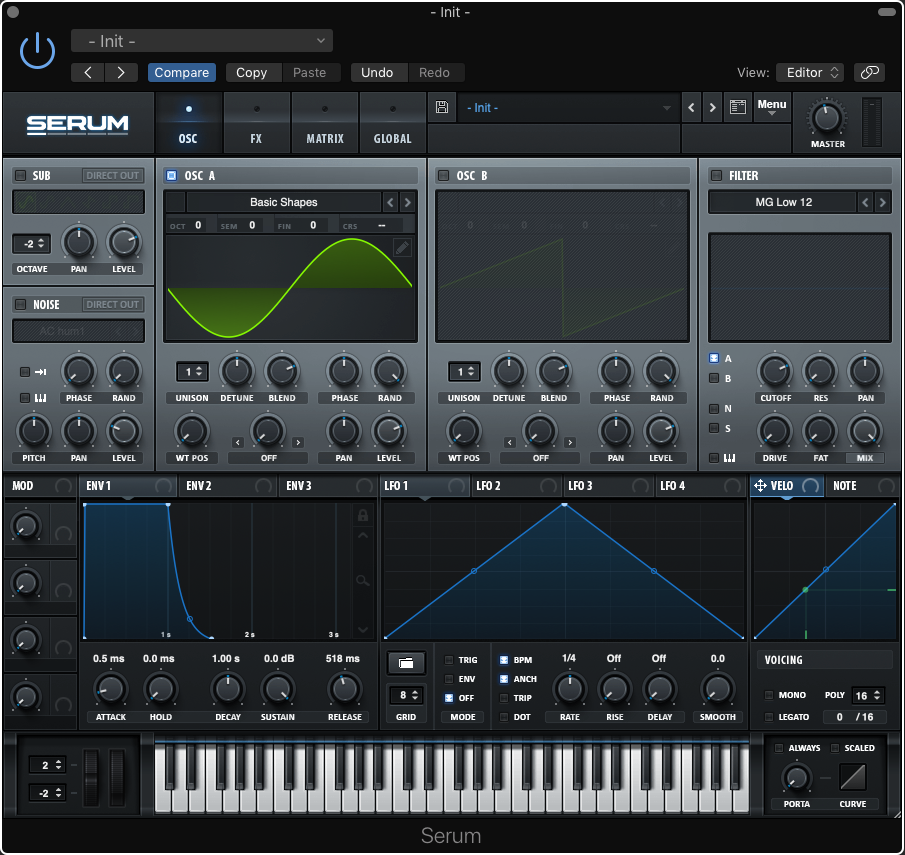905x855 pixels.
Task: Open the View Editor dropdown
Action: coord(810,73)
